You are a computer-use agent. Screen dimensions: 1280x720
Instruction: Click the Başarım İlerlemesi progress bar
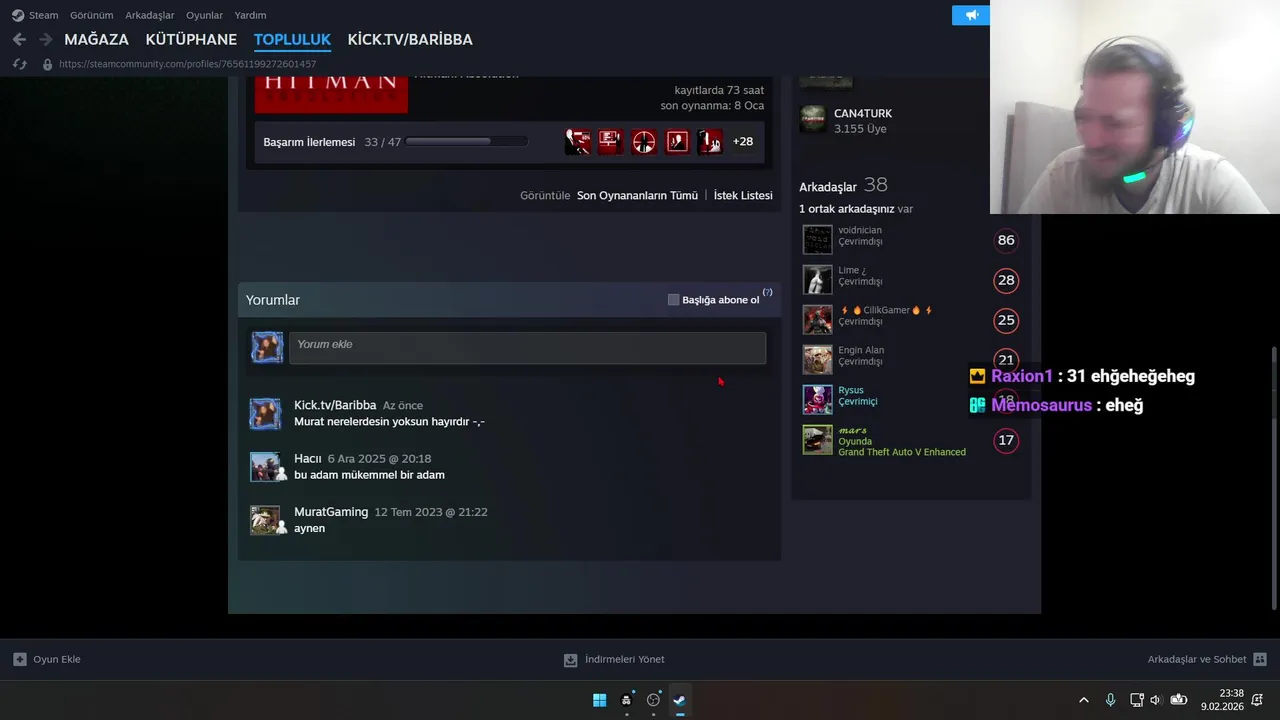coord(467,142)
